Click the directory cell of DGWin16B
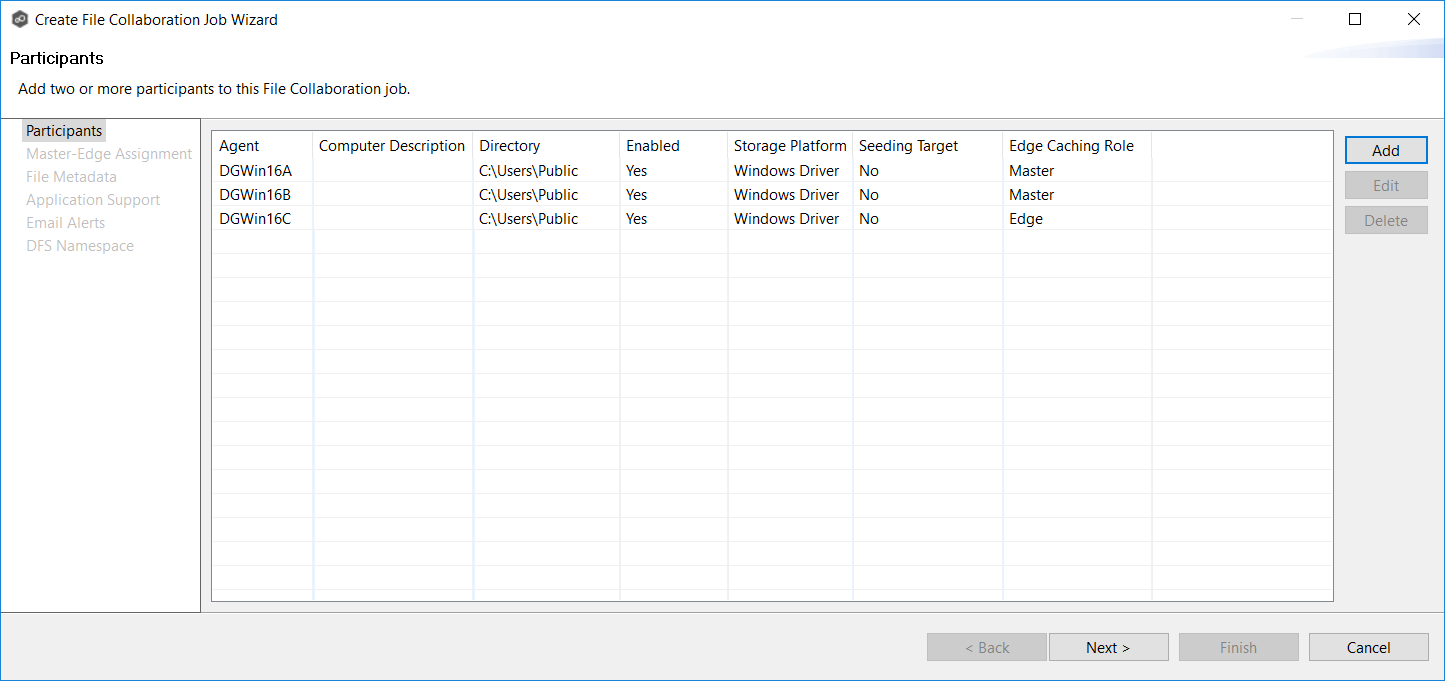This screenshot has width=1445, height=681. tap(529, 195)
